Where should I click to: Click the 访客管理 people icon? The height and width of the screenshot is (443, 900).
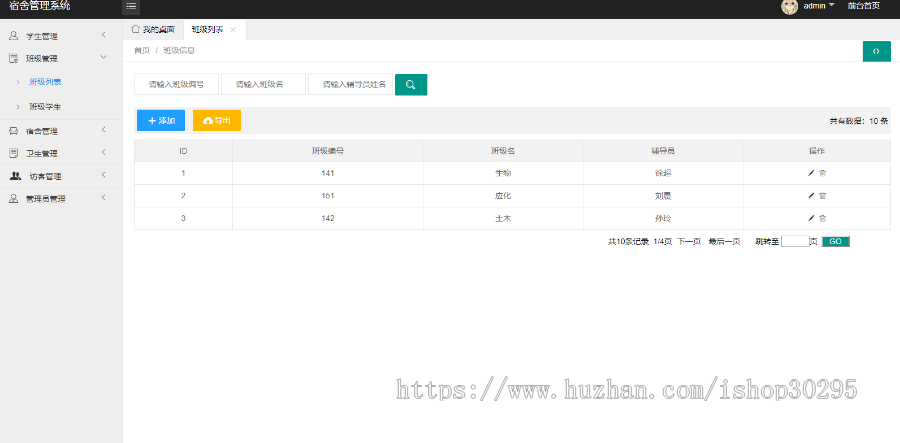[16, 176]
